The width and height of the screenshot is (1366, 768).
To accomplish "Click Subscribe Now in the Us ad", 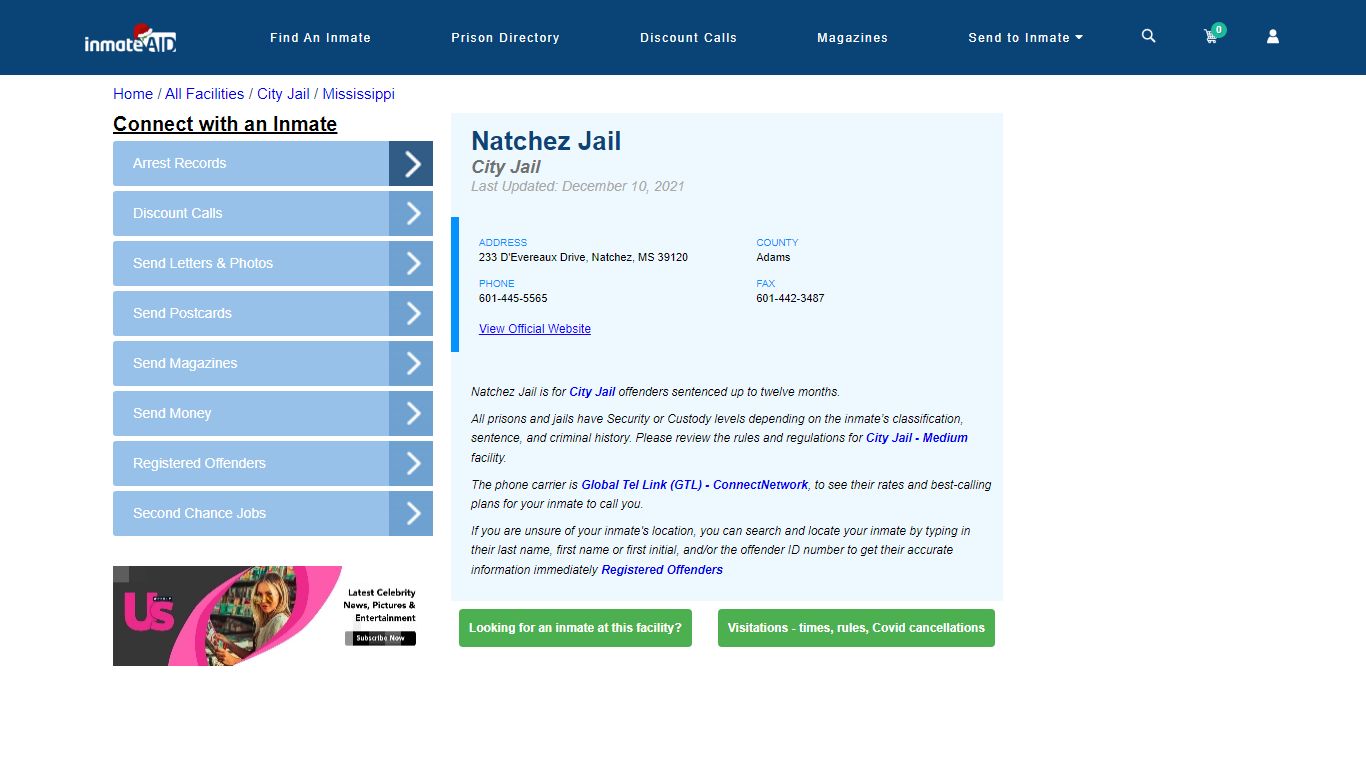I will pyautogui.click(x=381, y=638).
